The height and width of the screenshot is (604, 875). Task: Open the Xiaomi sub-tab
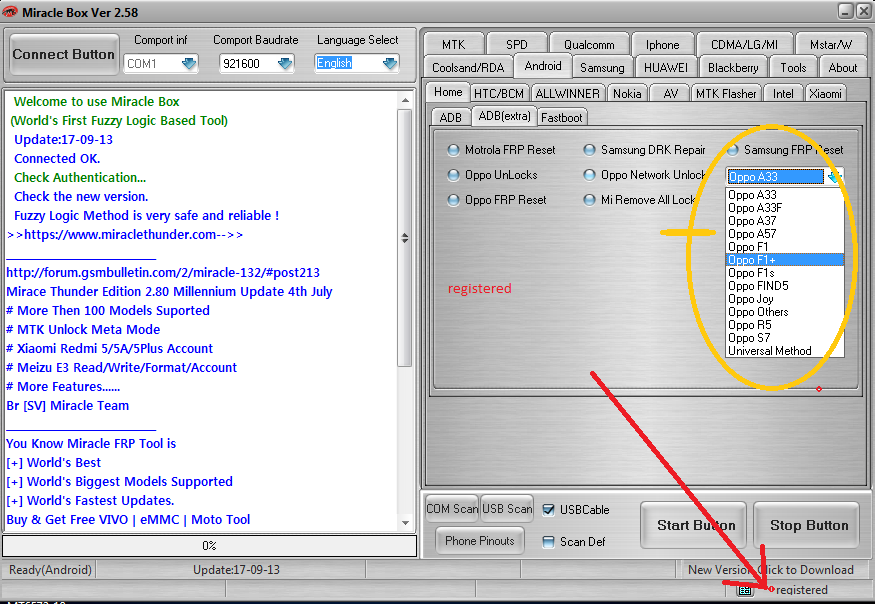[825, 94]
